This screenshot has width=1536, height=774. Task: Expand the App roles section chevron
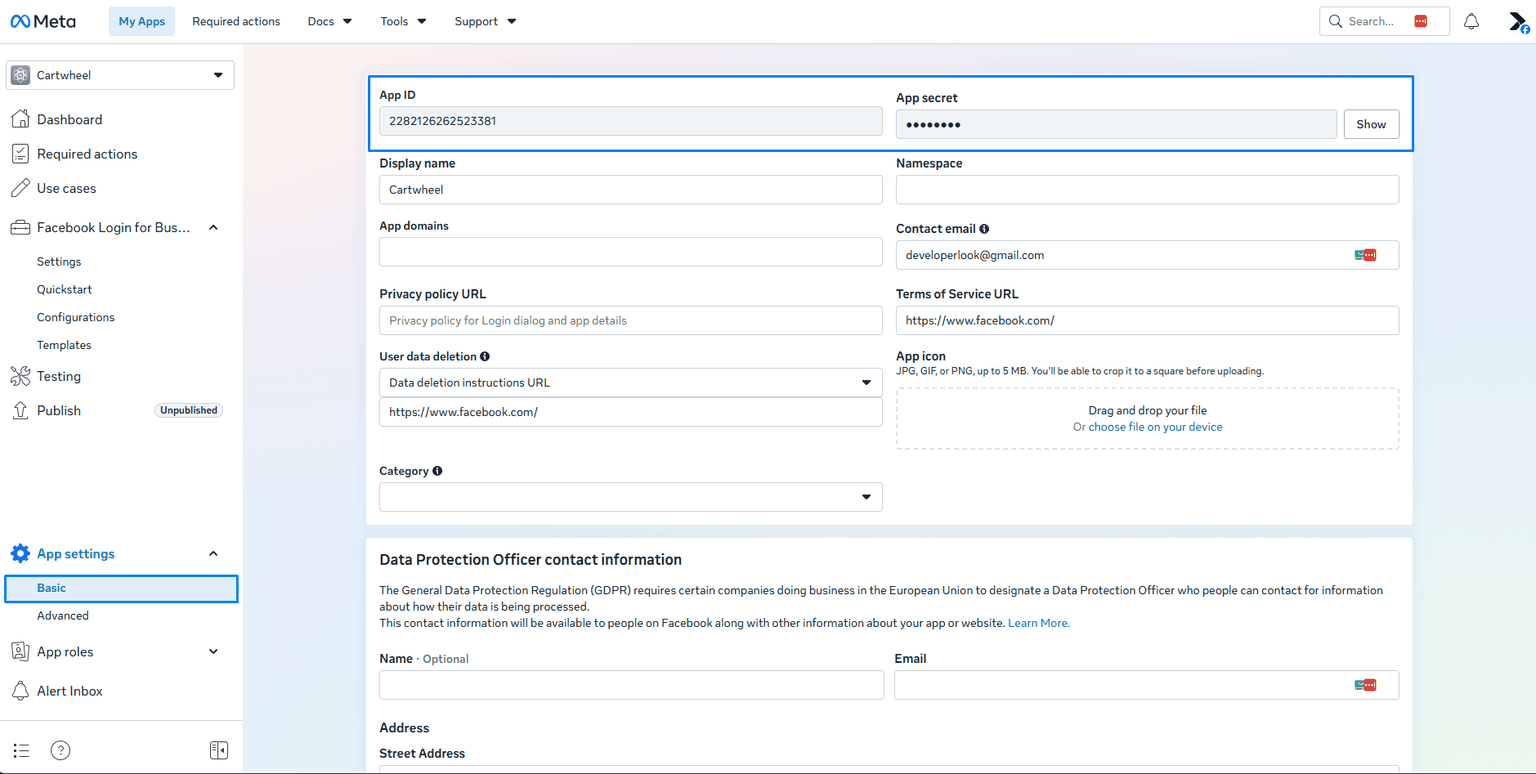coord(213,652)
